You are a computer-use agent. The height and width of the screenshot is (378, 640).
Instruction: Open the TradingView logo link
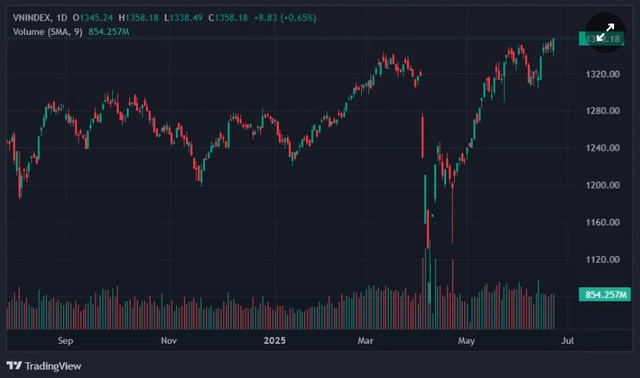44,366
